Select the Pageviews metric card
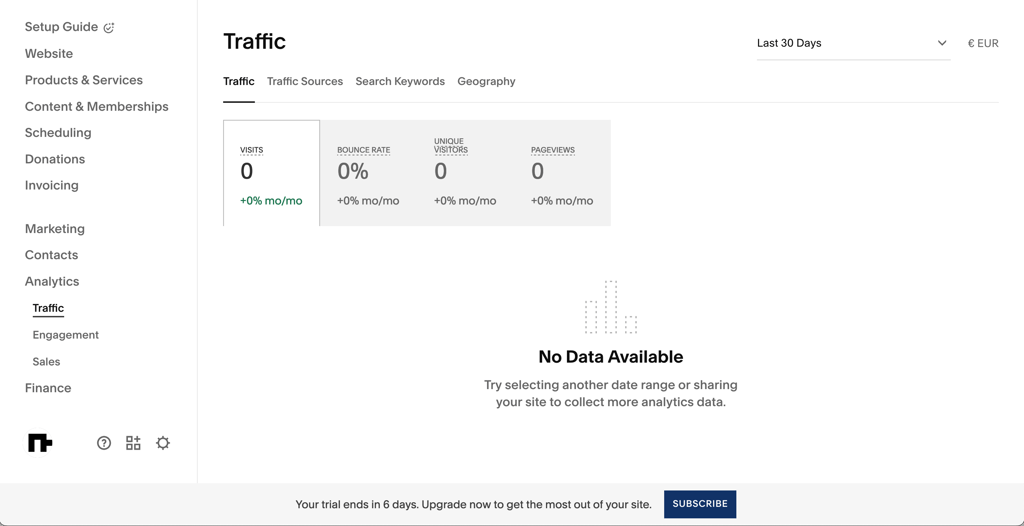Screen dimensions: 1024x526 coord(562,173)
